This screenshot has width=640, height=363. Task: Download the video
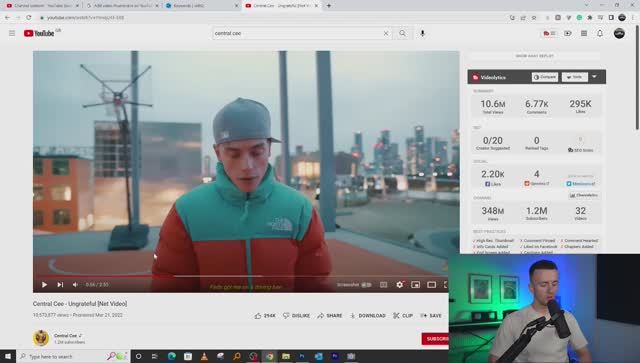click(x=368, y=316)
